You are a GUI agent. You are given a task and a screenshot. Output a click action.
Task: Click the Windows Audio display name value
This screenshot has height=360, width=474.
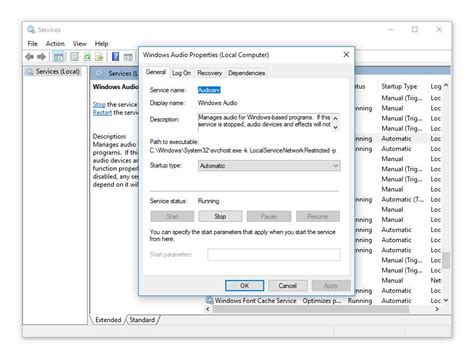pos(217,103)
